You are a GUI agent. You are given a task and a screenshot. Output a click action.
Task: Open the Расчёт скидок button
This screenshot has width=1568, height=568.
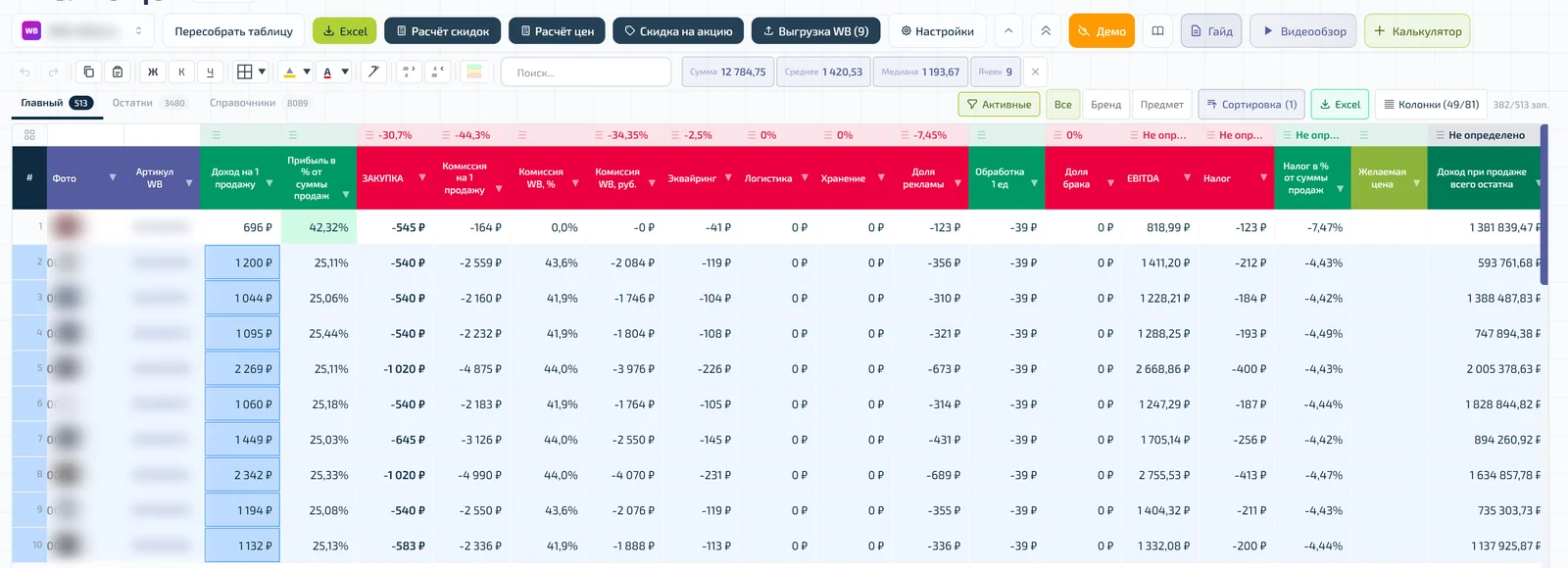(x=443, y=31)
